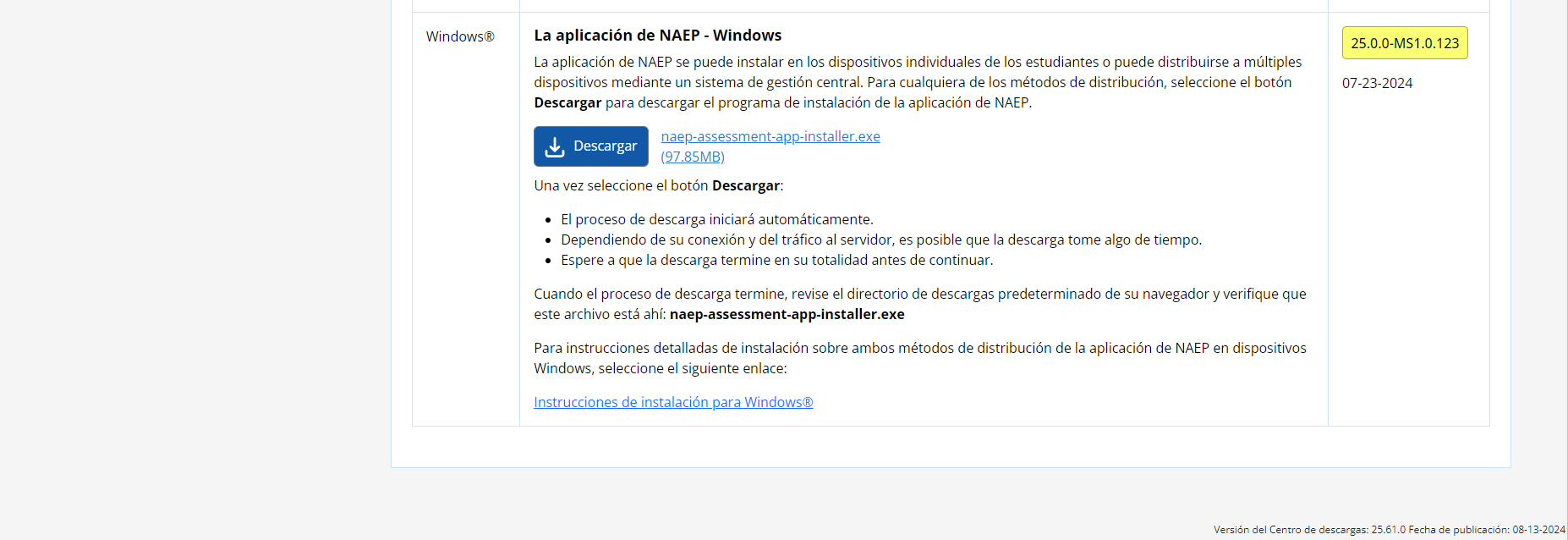Click the first line of the NAEP description
Viewport: 1568px width, 540px height.
(x=918, y=62)
